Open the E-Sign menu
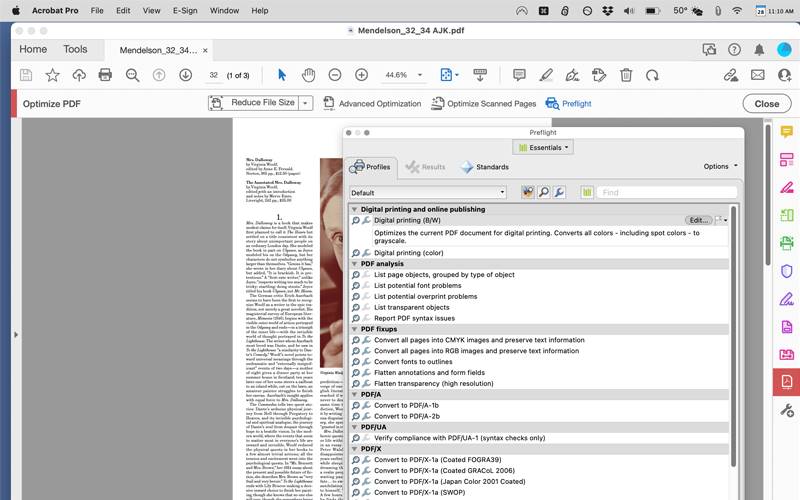 coord(185,10)
